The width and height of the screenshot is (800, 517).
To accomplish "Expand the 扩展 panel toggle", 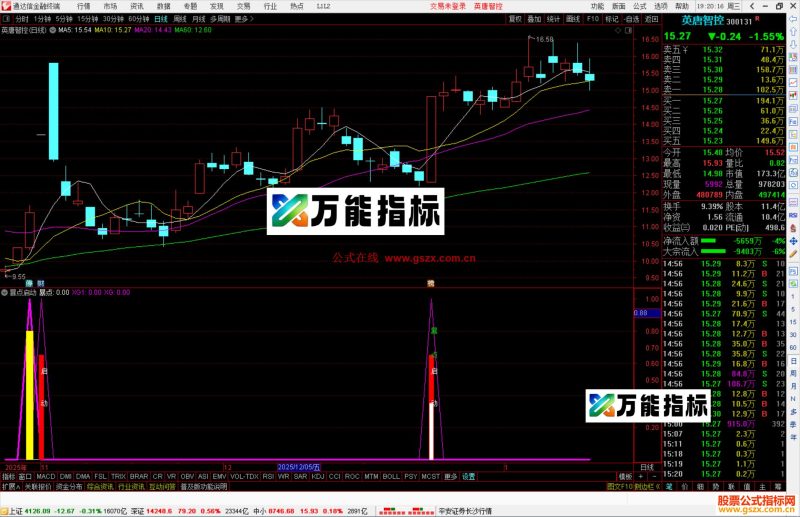I will [10, 487].
